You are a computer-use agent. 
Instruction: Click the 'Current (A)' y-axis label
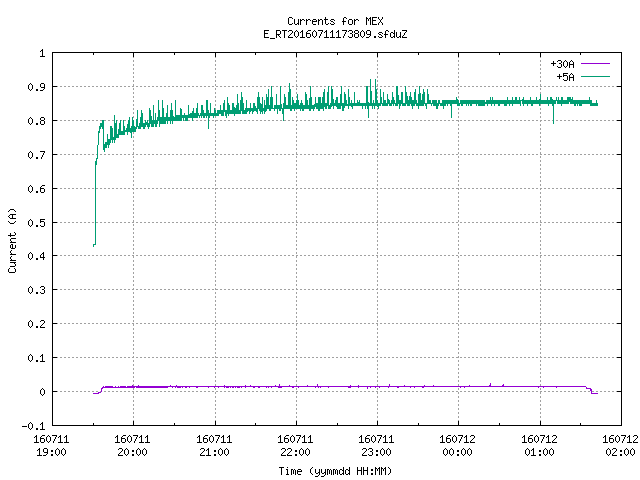point(12,240)
